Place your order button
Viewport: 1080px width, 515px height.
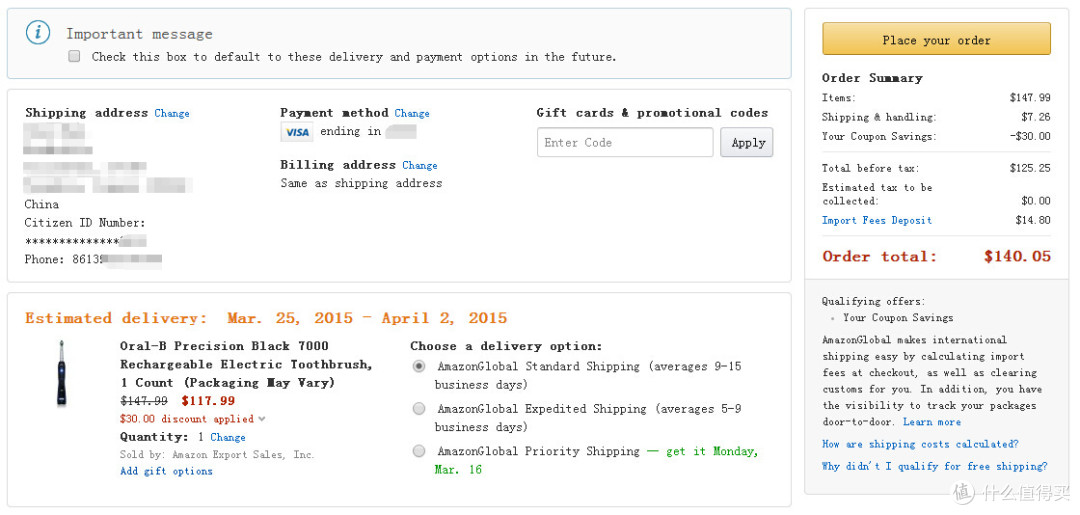point(936,39)
